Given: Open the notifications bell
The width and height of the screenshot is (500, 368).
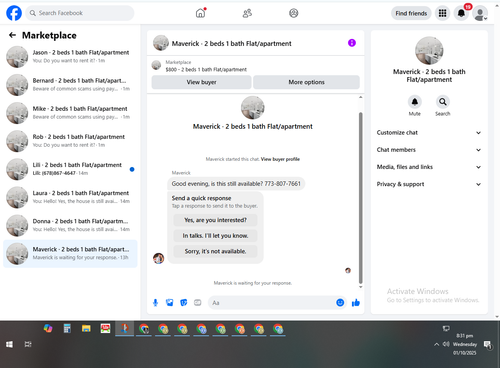Looking at the screenshot, I should [461, 13].
